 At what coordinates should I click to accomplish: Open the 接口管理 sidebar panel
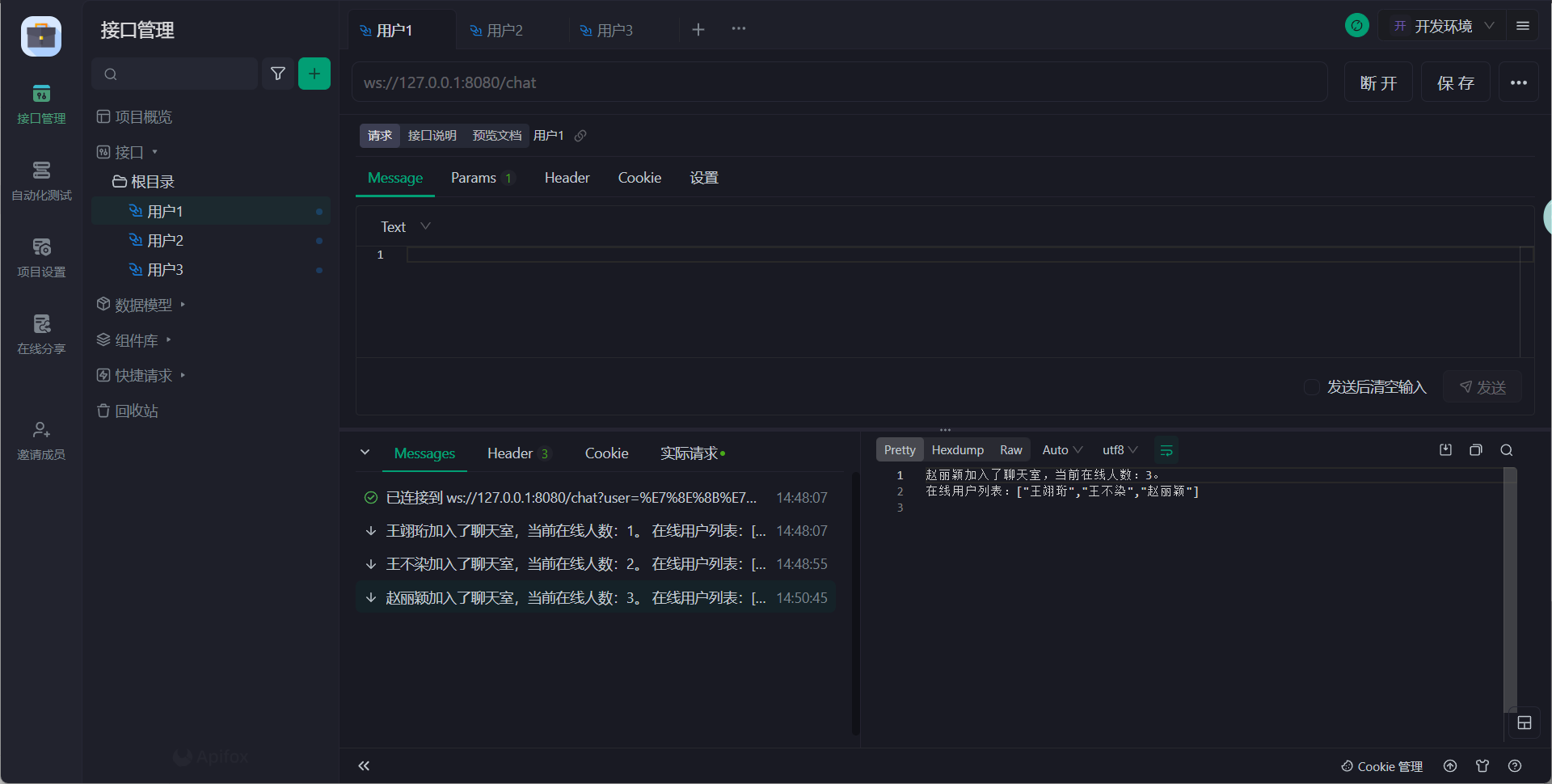coord(41,103)
